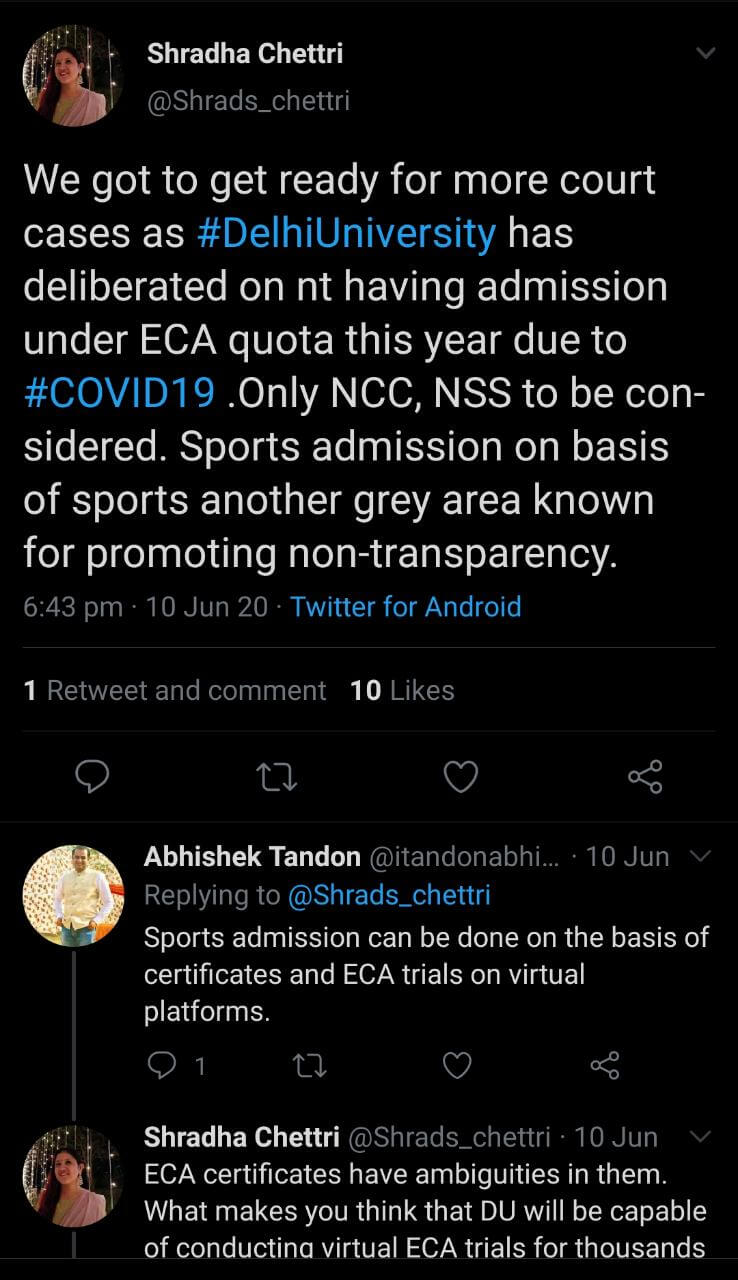Reply to Abhishek Tandon's comment

point(161,1066)
